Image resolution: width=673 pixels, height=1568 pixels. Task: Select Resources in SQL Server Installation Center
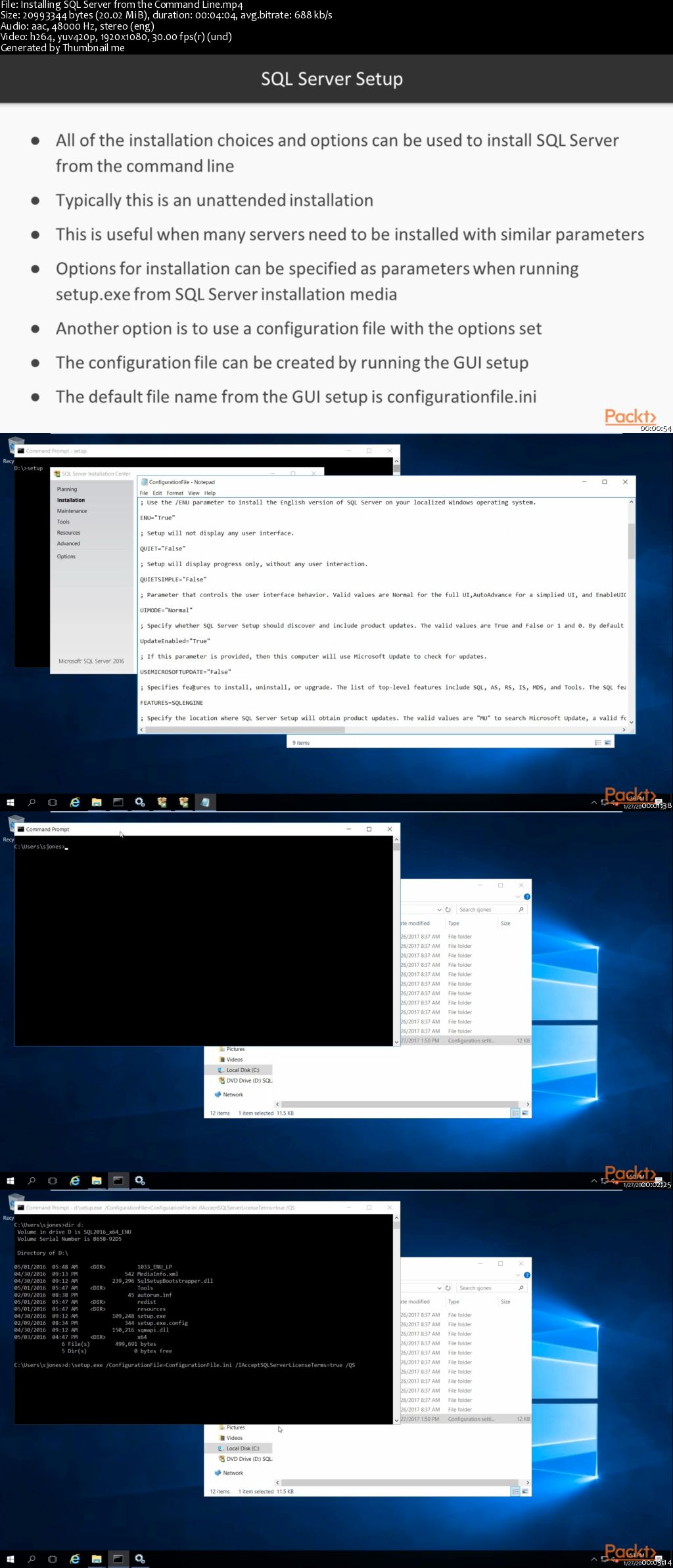[x=68, y=533]
